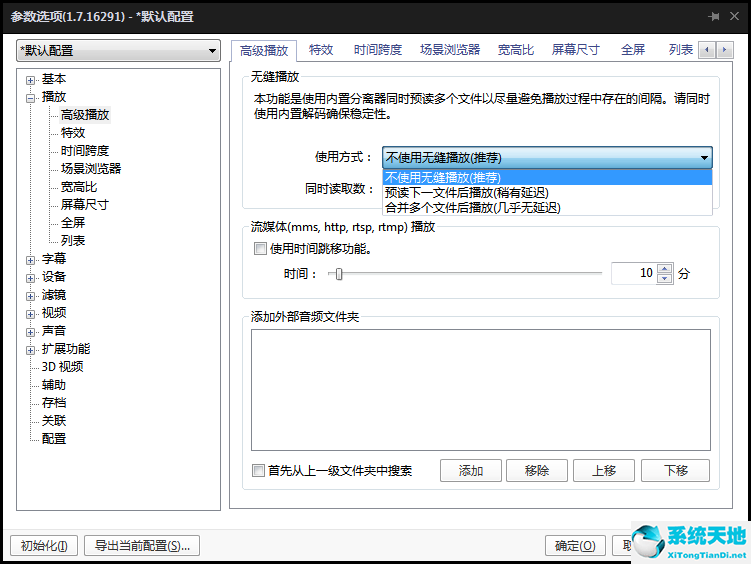Click the time slider handle
The image size is (751, 564).
pyautogui.click(x=340, y=273)
